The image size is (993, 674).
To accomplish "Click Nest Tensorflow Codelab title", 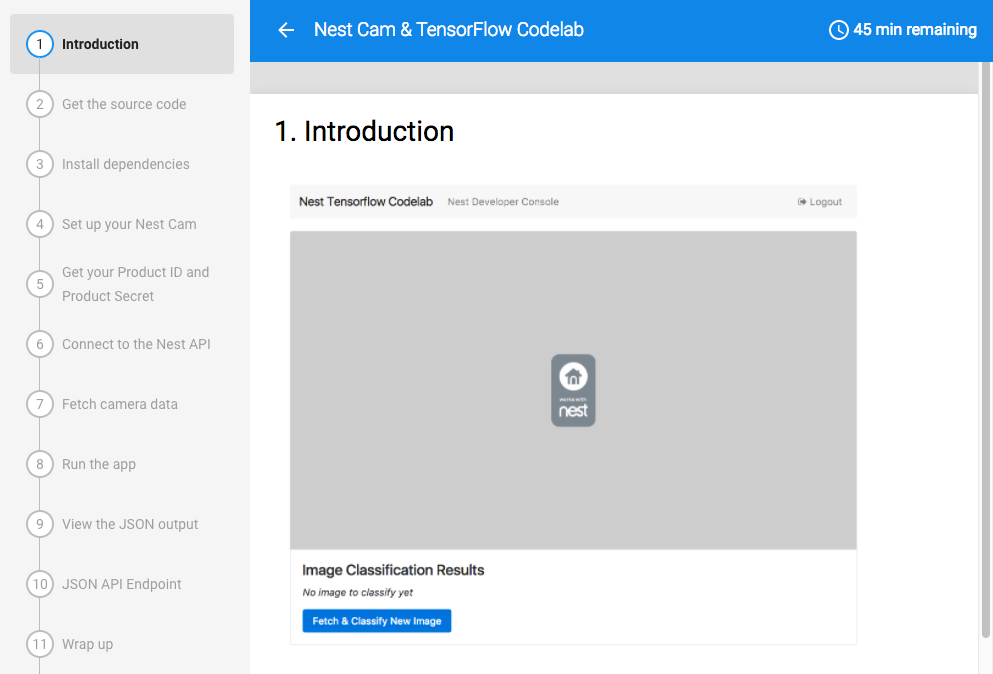I will tap(366, 201).
